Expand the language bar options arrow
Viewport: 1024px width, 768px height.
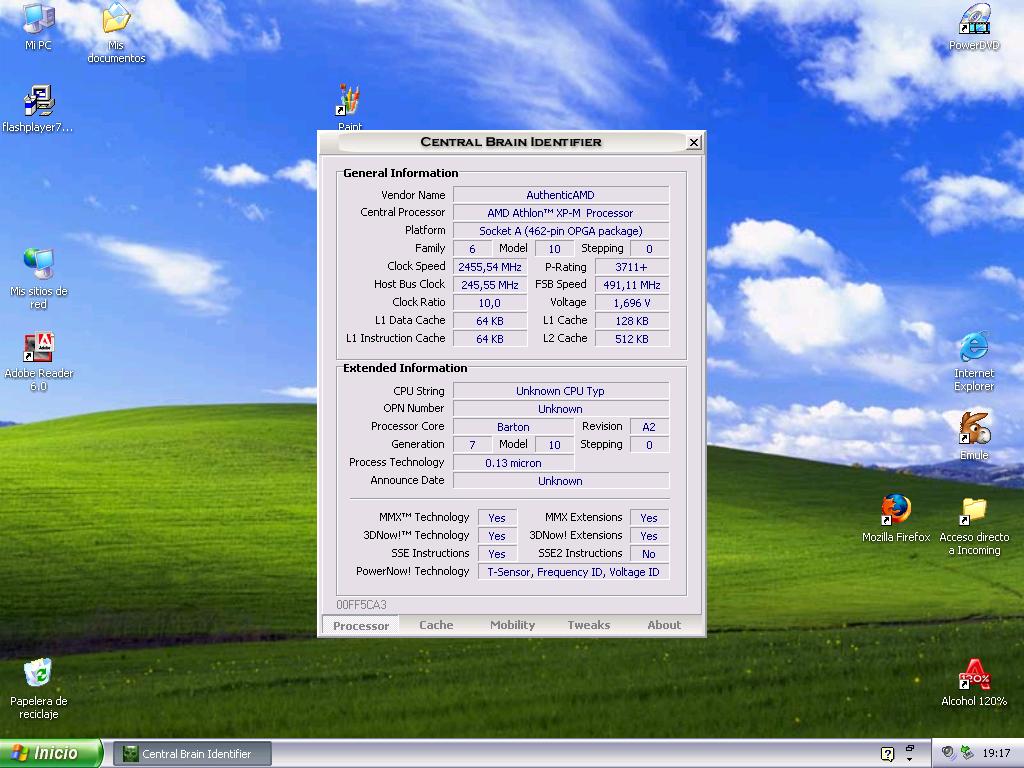(x=910, y=759)
